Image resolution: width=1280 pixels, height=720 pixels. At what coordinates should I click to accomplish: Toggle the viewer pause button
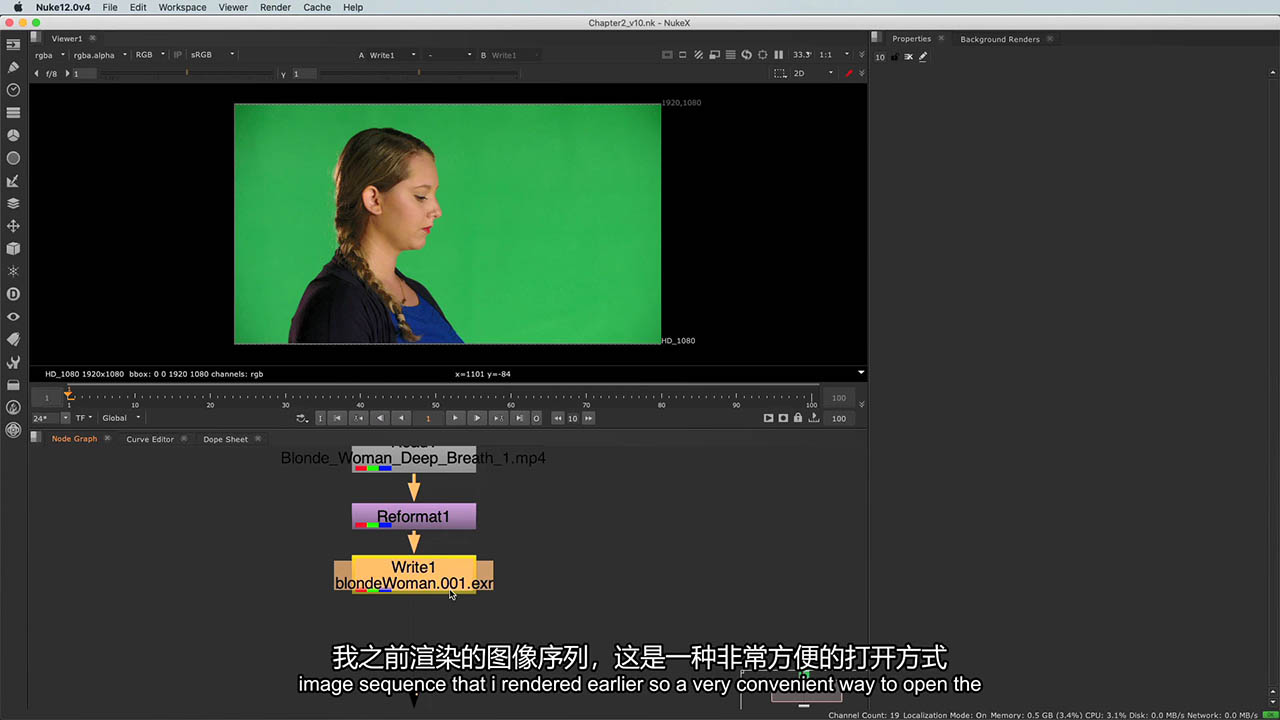[779, 55]
